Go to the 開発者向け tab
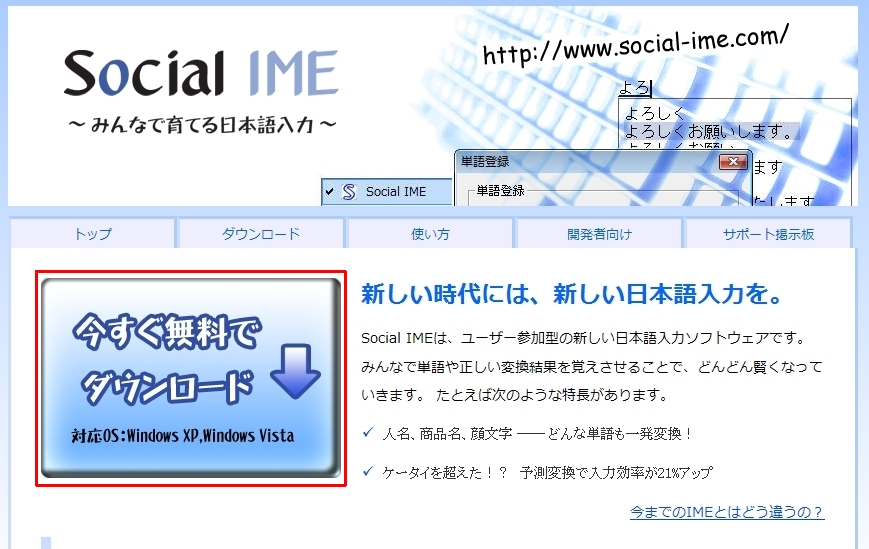 (x=599, y=234)
